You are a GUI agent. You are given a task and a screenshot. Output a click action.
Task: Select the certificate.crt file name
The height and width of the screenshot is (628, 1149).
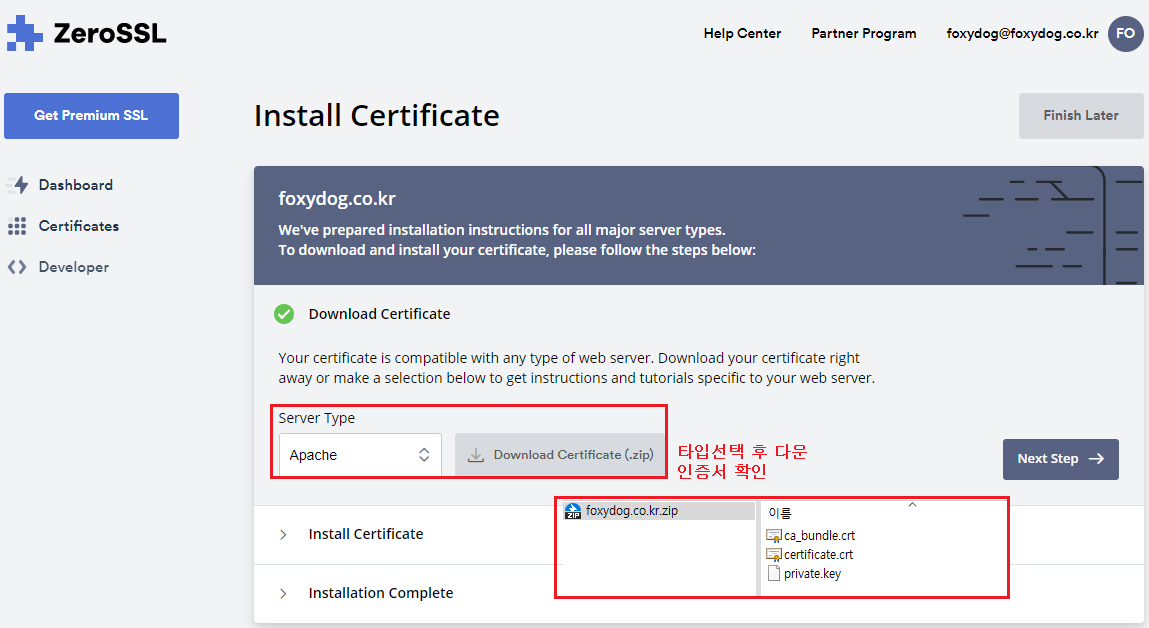(819, 555)
